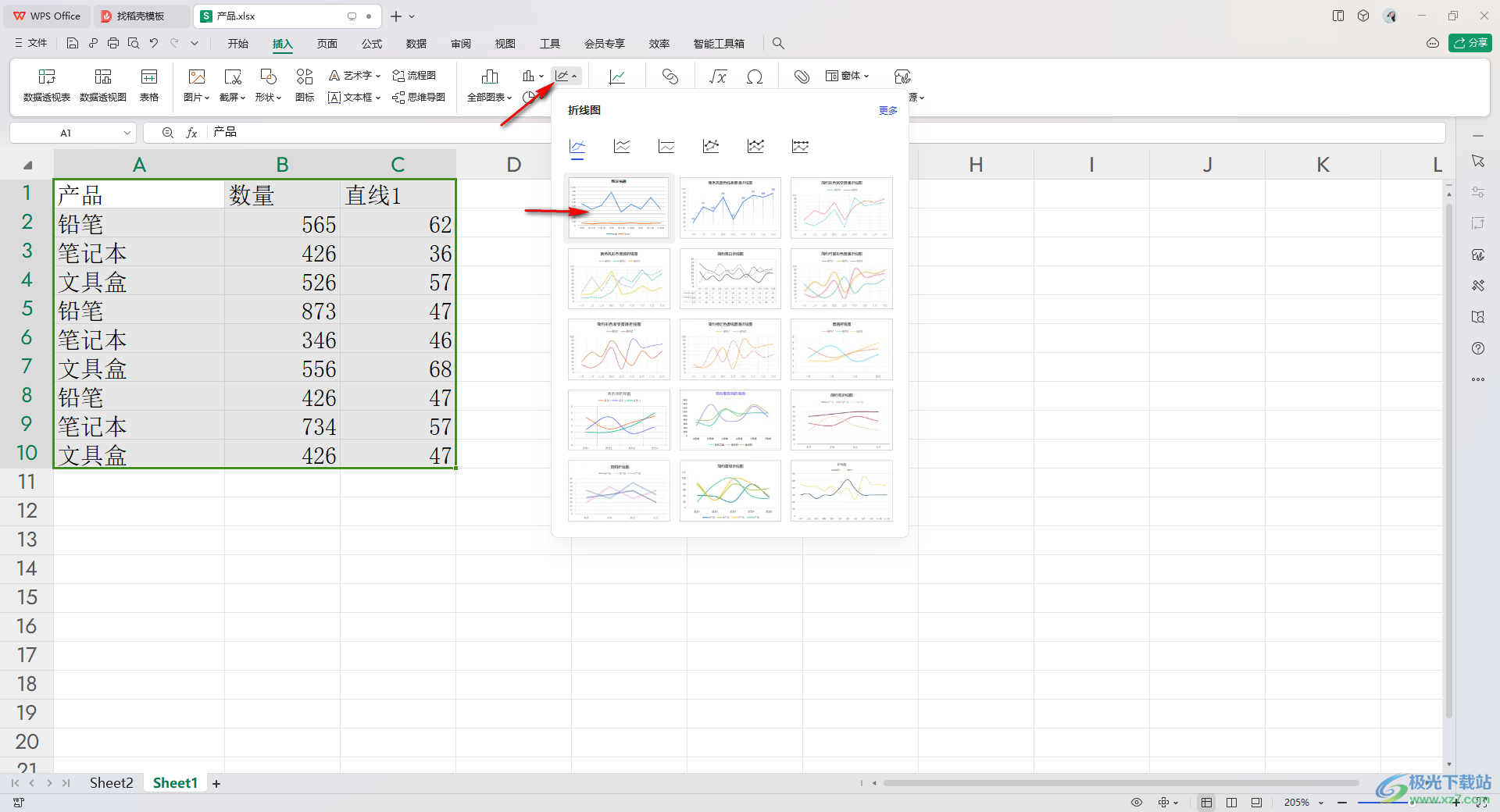
Task: Open the name box A1 dropdown
Action: (127, 133)
